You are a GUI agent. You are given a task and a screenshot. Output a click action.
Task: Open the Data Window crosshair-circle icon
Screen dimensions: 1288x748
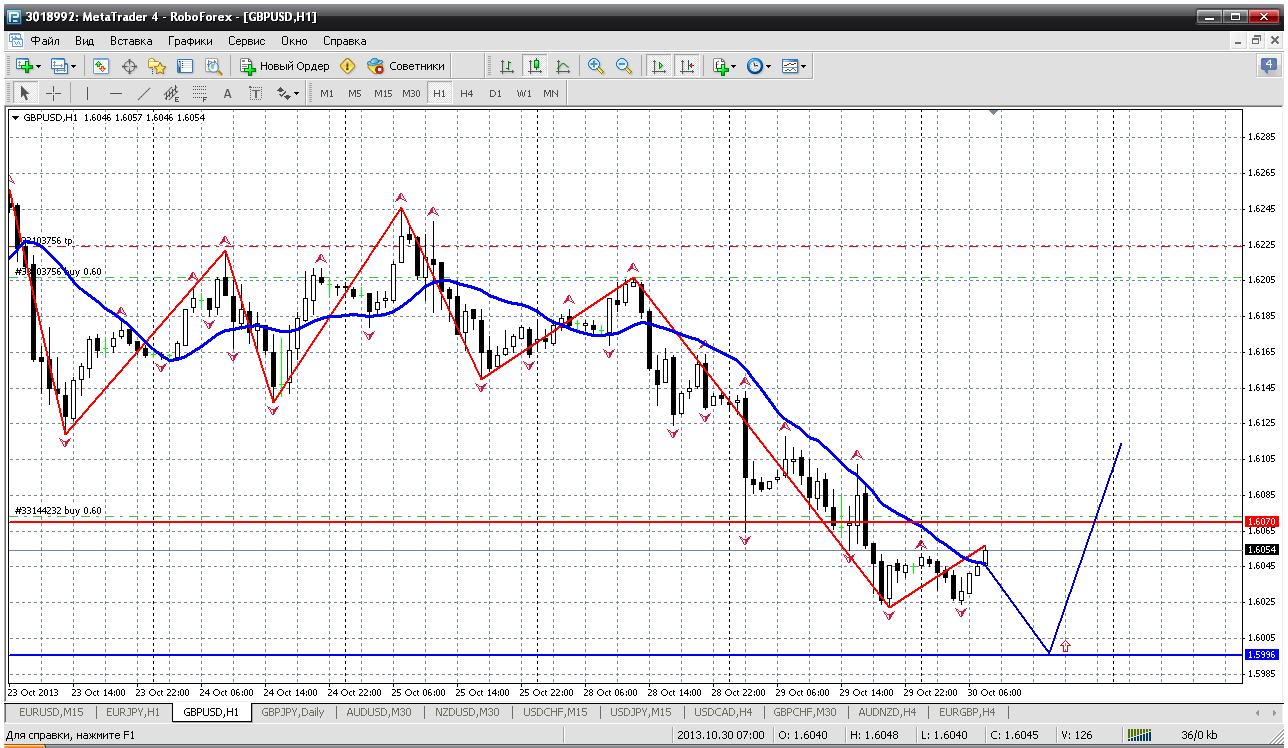coord(129,66)
